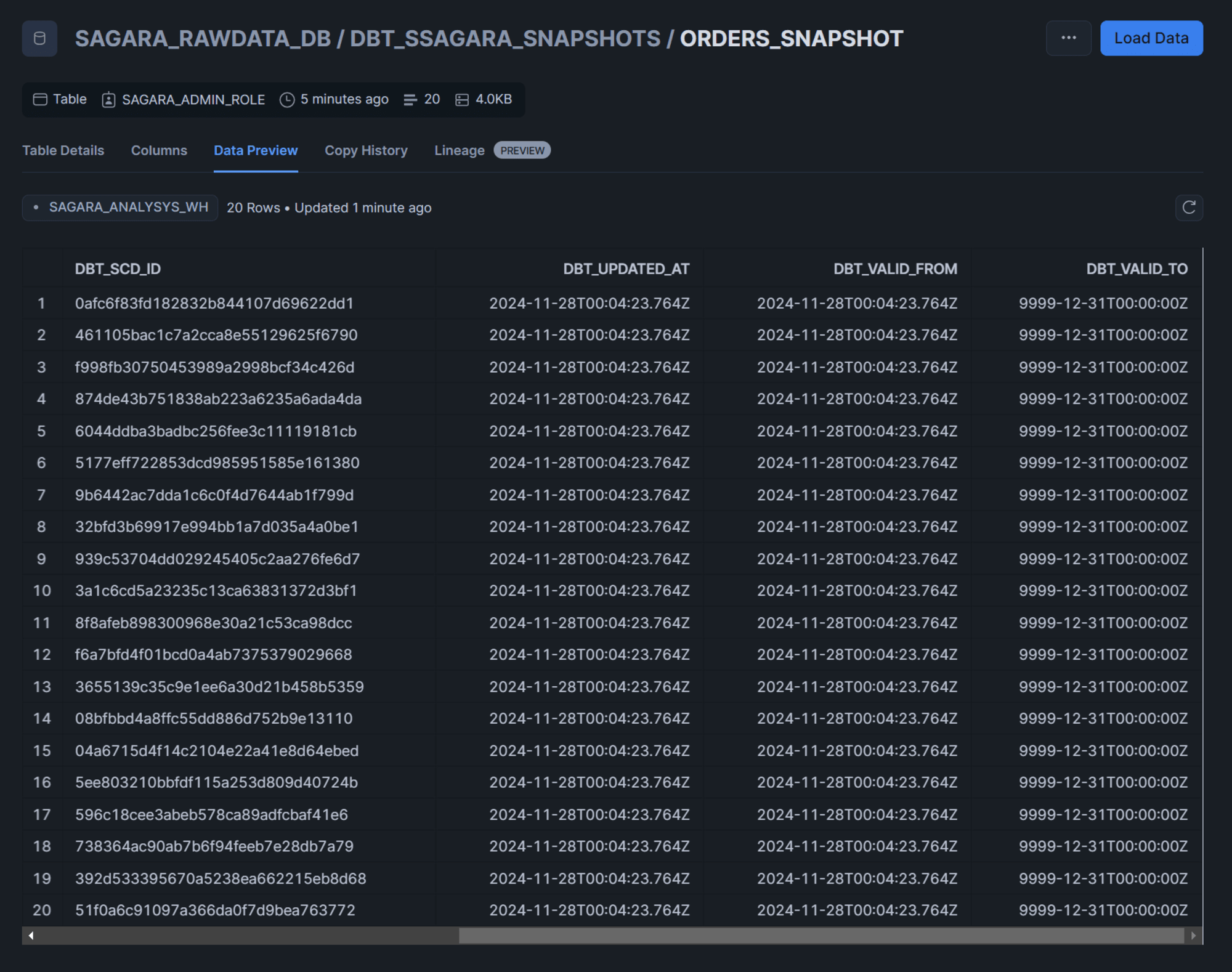The height and width of the screenshot is (972, 1232).
Task: Select cell 738364ac90ab7b6f94feeb7e28db7a79
Action: coord(249,846)
